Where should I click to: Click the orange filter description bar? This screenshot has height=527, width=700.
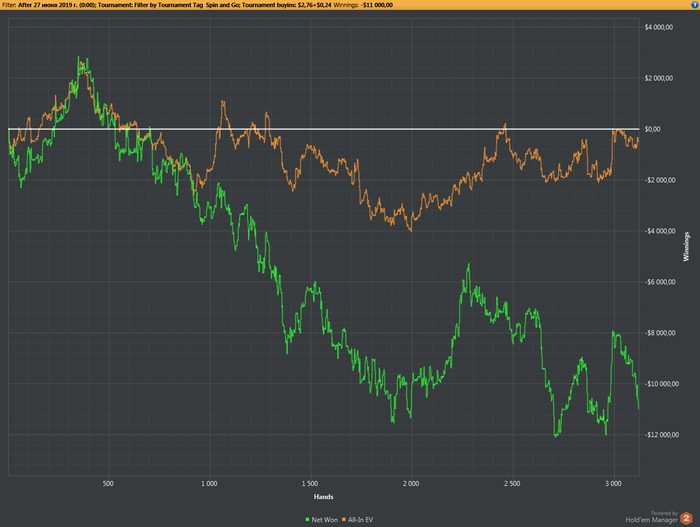(x=350, y=5)
